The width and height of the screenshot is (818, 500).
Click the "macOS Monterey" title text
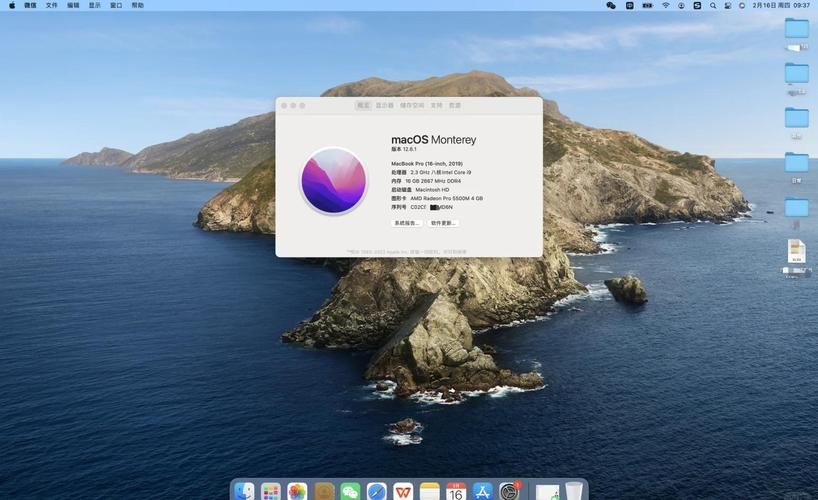[434, 139]
